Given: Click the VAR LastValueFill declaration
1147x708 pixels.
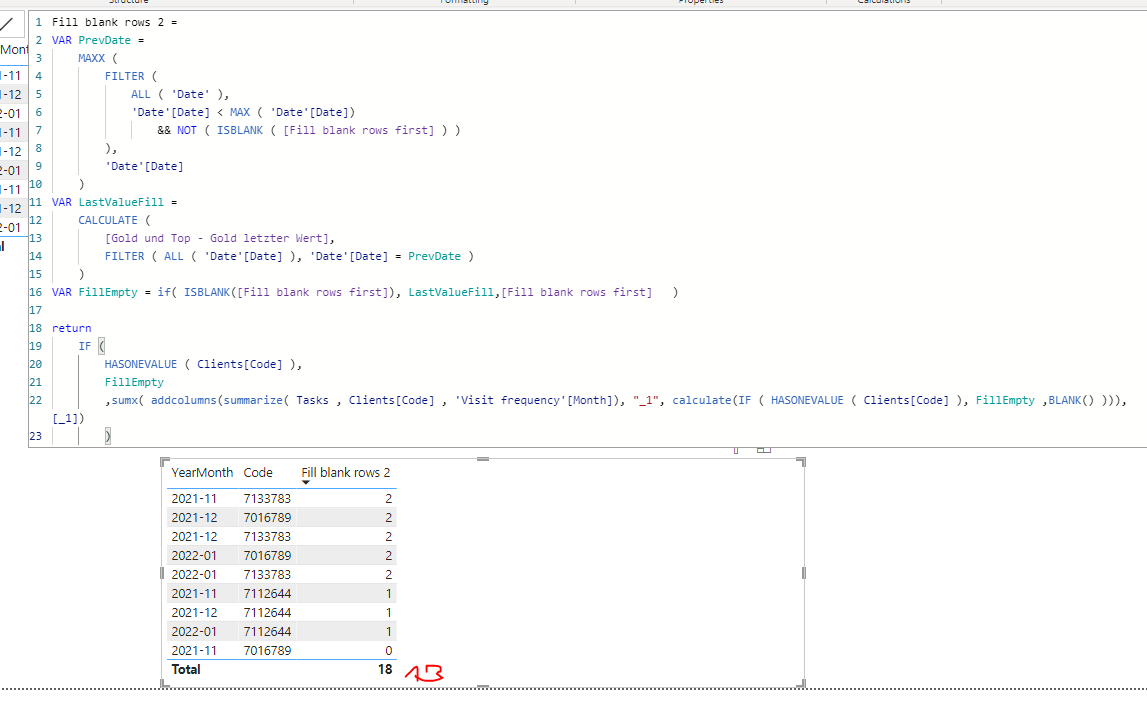Looking at the screenshot, I should click(x=115, y=202).
